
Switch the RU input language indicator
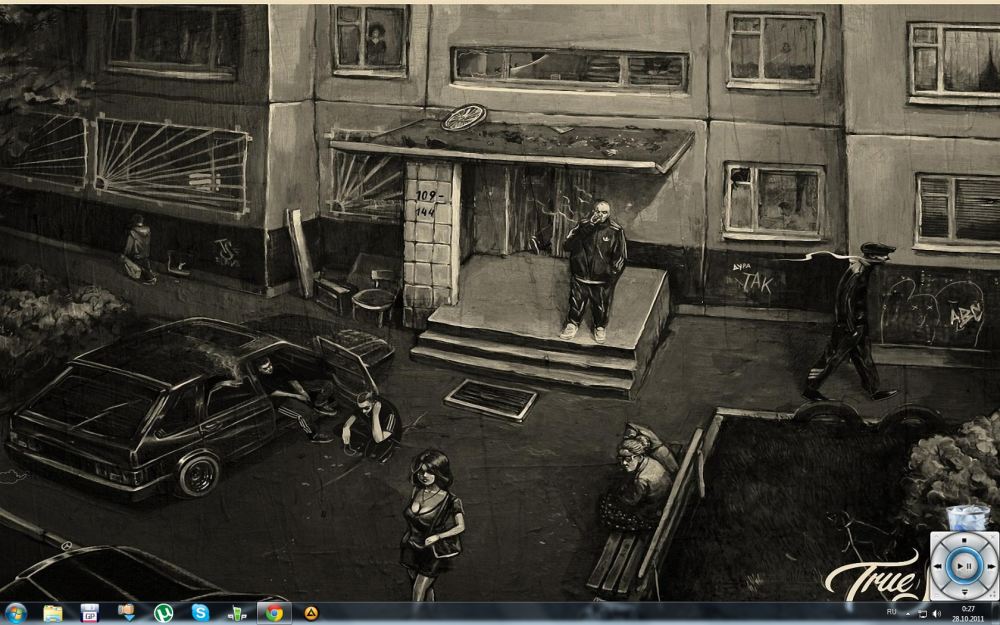coord(892,612)
